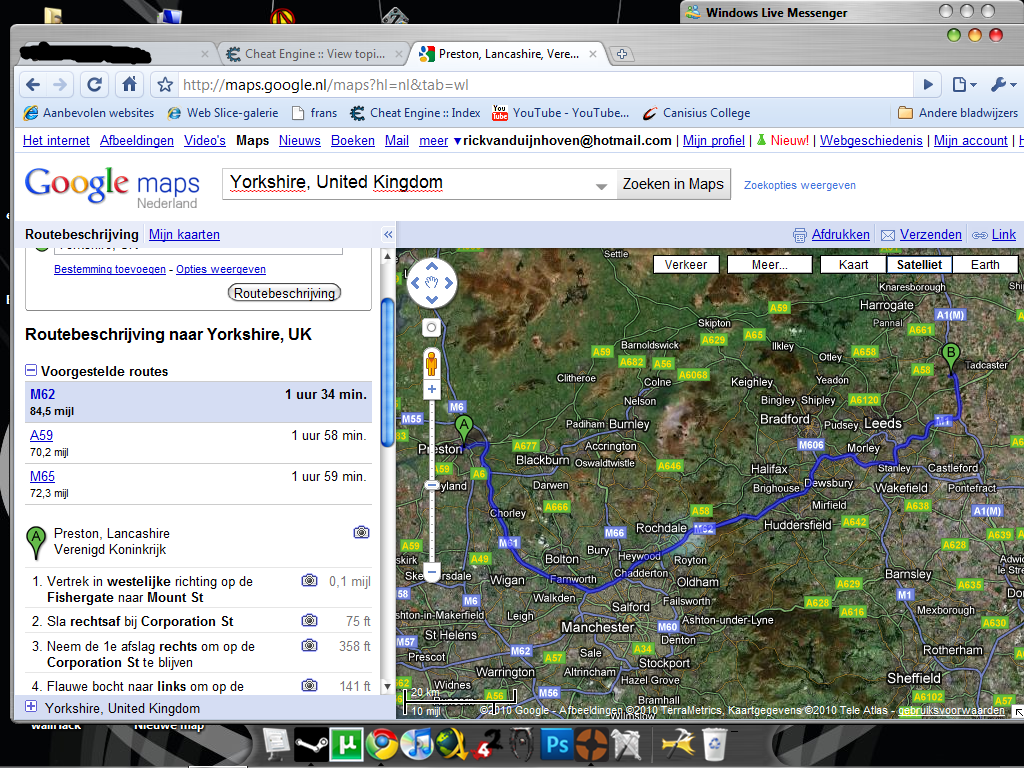Open Photoshop from the dock

click(556, 744)
